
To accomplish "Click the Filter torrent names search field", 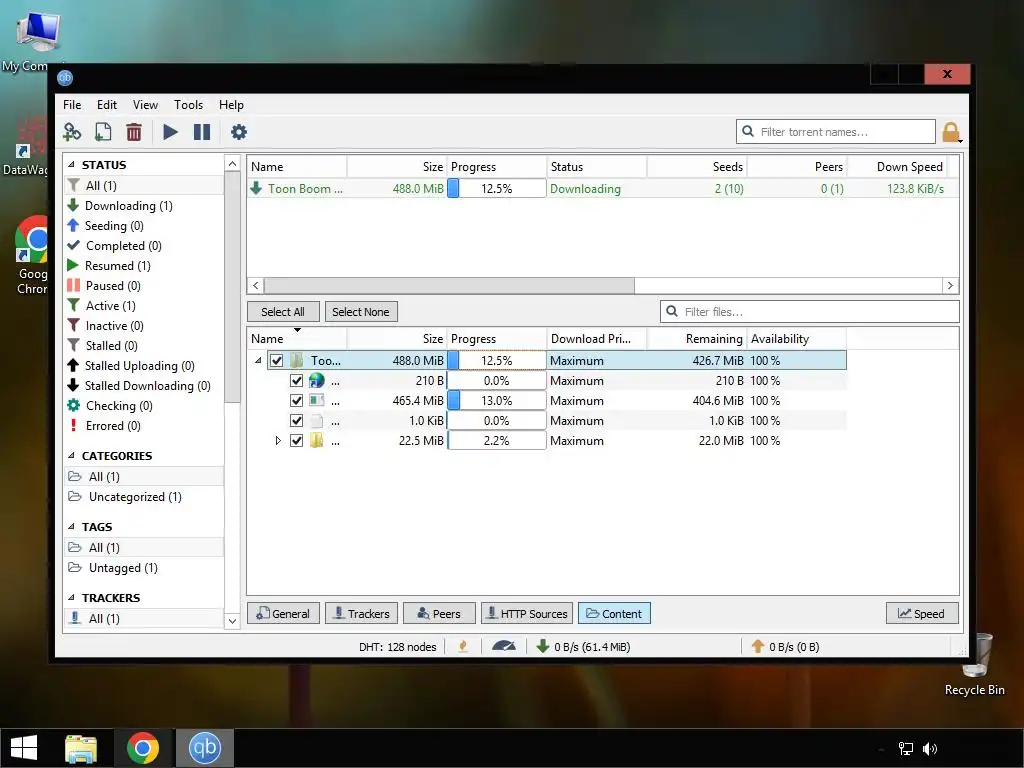I will pos(836,132).
